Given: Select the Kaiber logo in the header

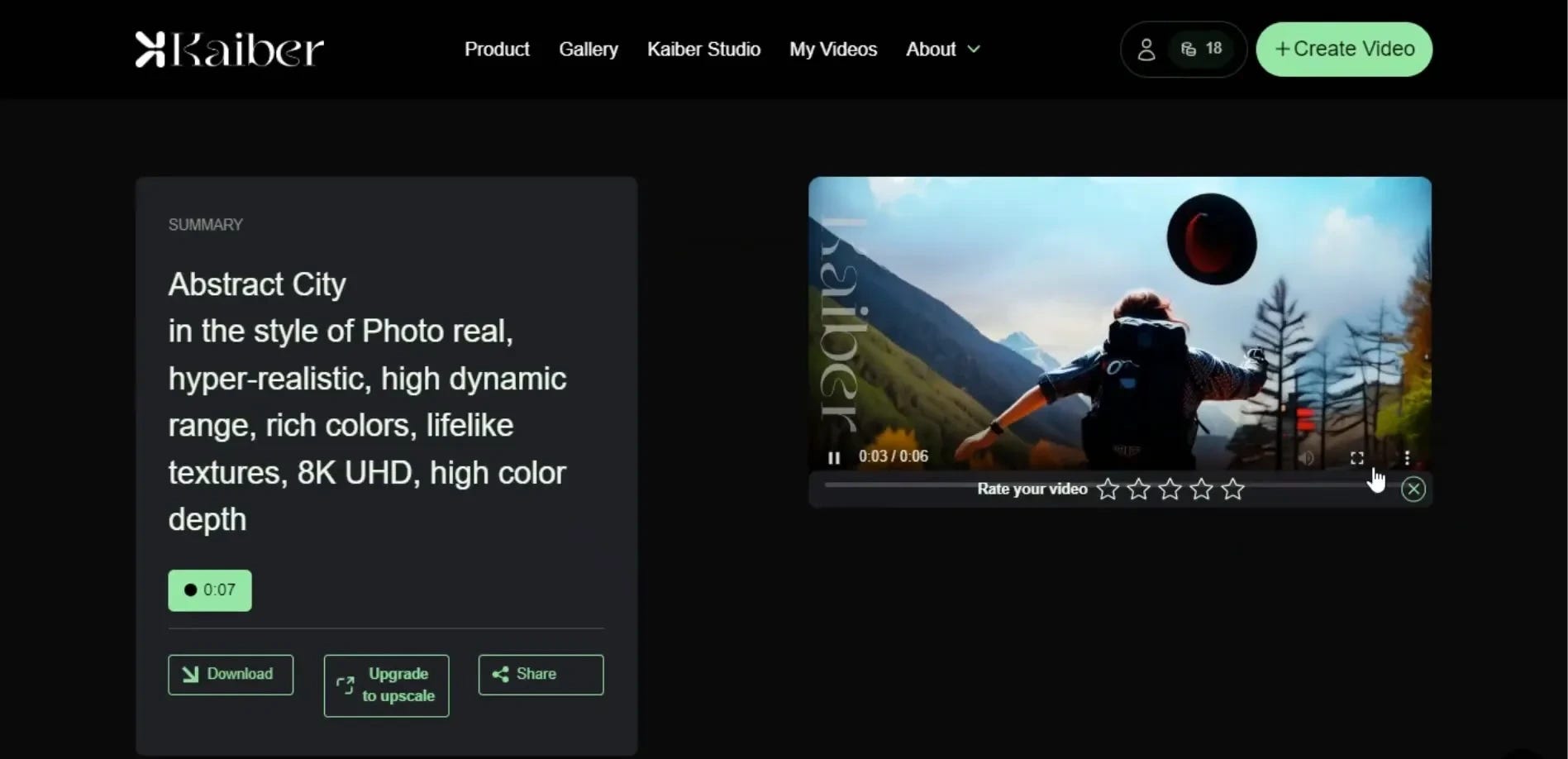Looking at the screenshot, I should pos(228,49).
